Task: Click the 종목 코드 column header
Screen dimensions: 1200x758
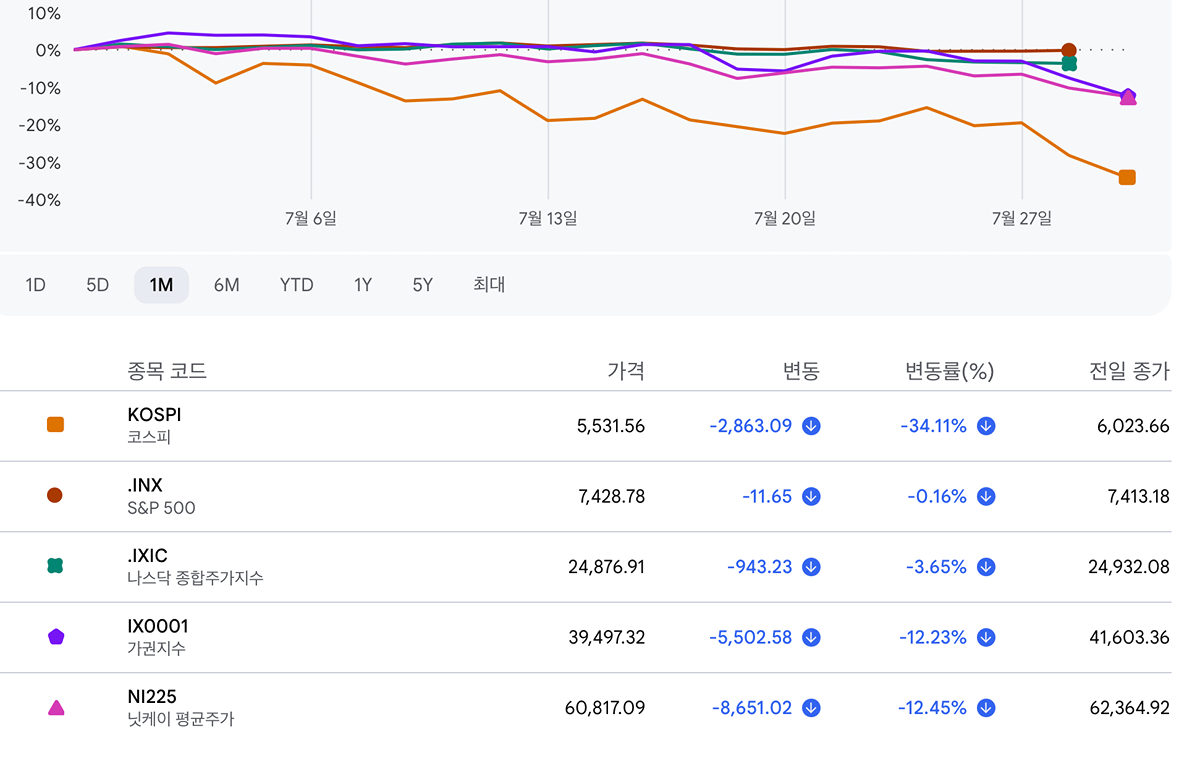Action: pyautogui.click(x=167, y=371)
